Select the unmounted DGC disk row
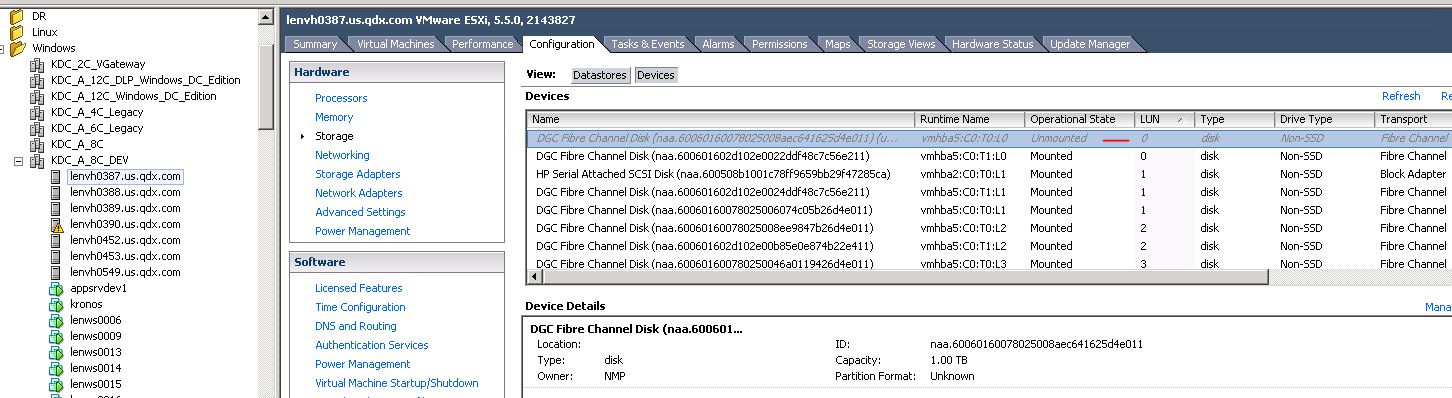1452x398 pixels. coord(988,138)
